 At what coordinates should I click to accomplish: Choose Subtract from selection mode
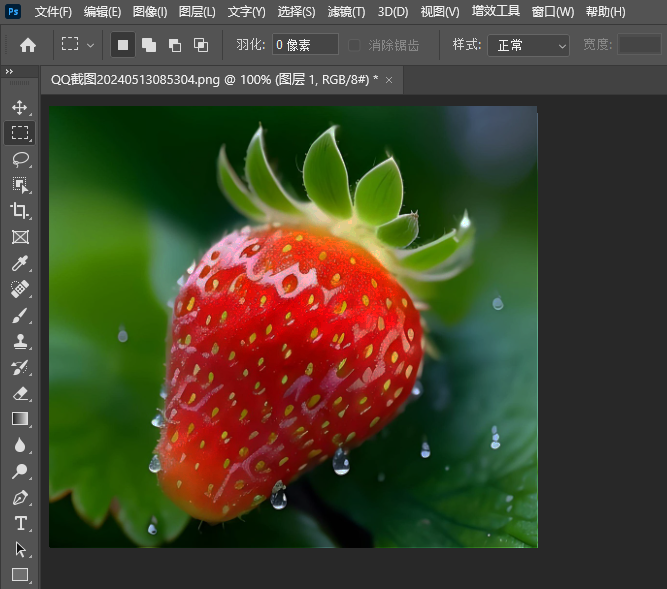point(175,45)
